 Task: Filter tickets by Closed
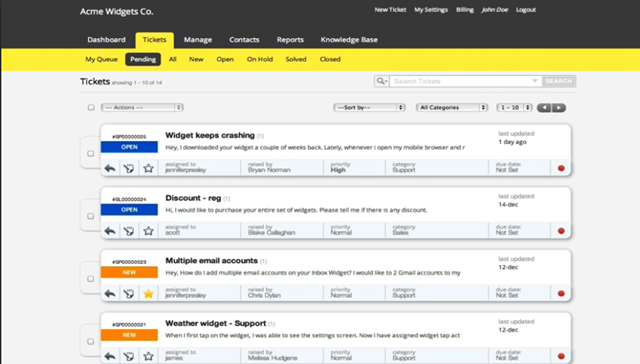[330, 59]
